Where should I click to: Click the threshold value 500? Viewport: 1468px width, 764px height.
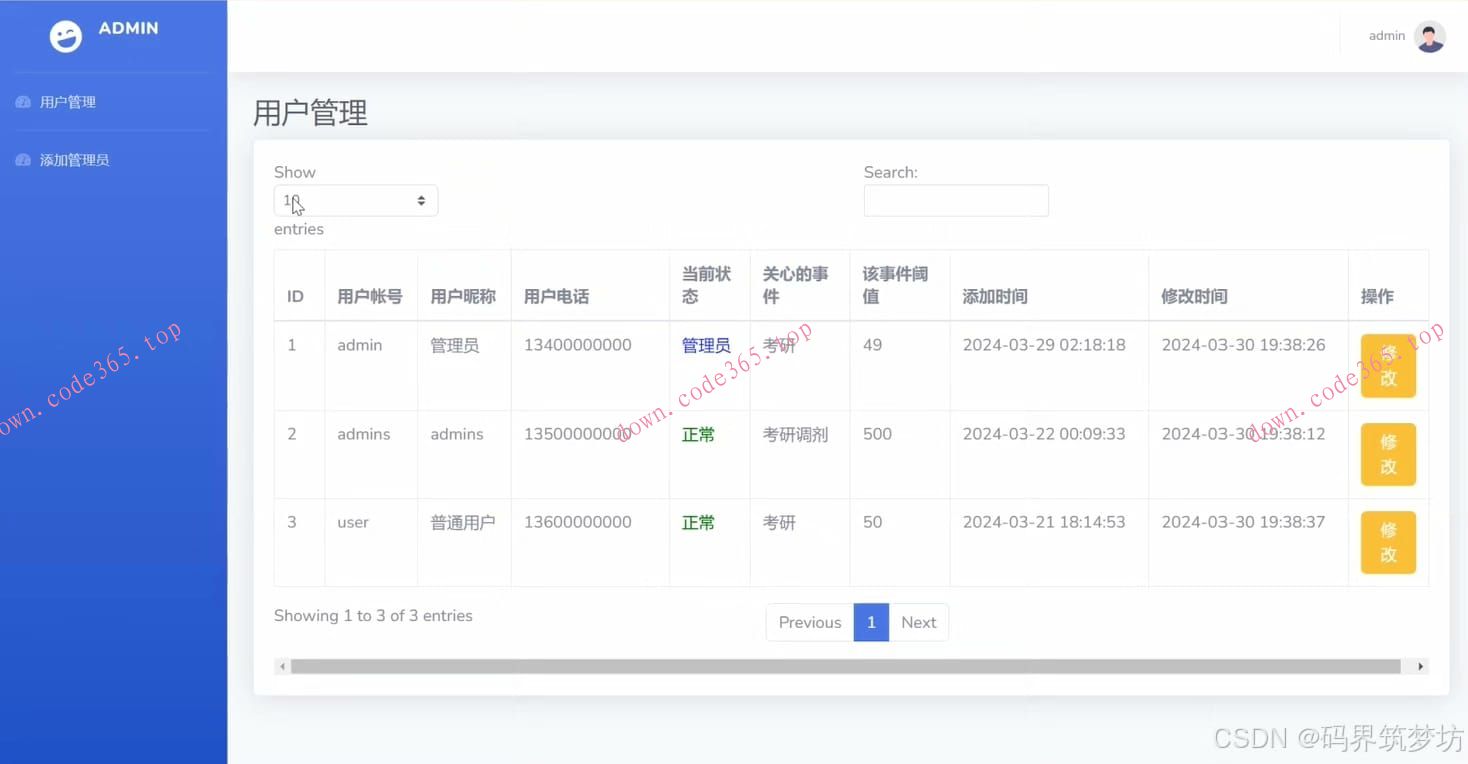coord(877,434)
